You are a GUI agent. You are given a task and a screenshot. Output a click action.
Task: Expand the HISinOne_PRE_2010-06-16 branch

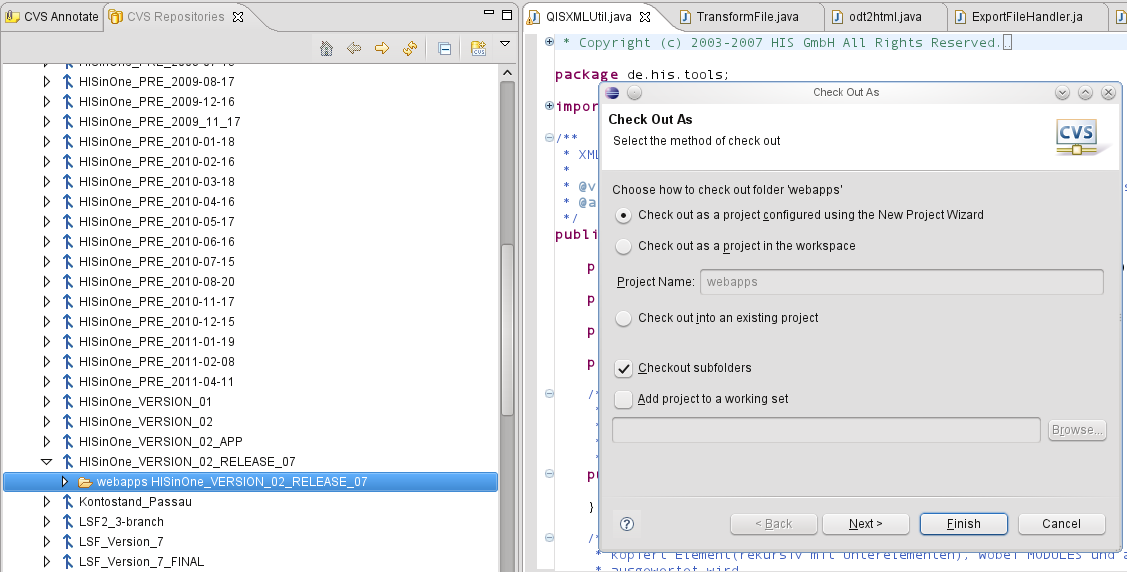point(47,241)
